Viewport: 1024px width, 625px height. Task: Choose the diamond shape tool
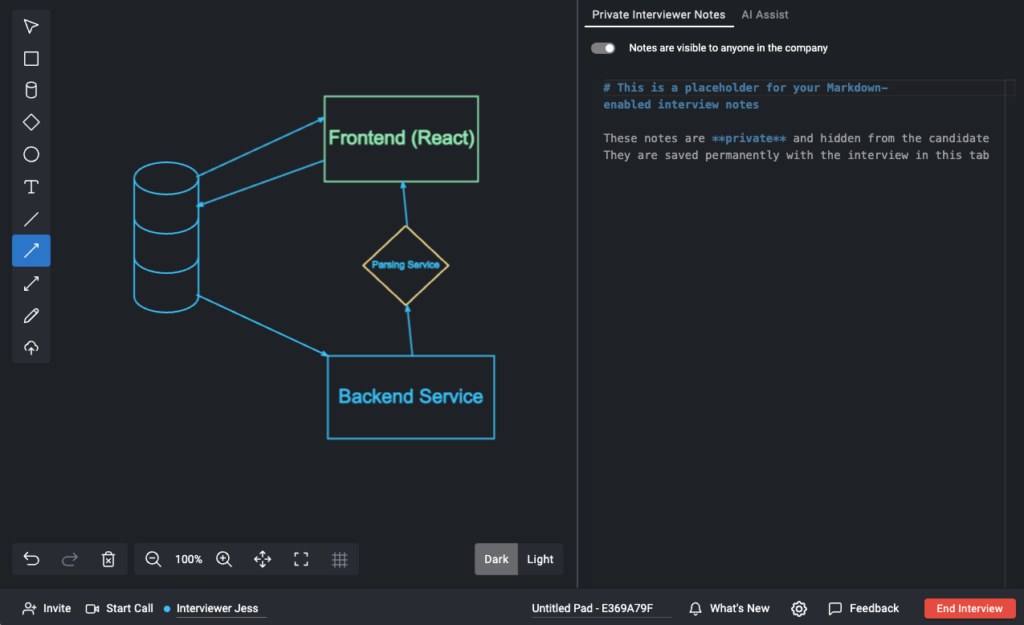click(31, 123)
